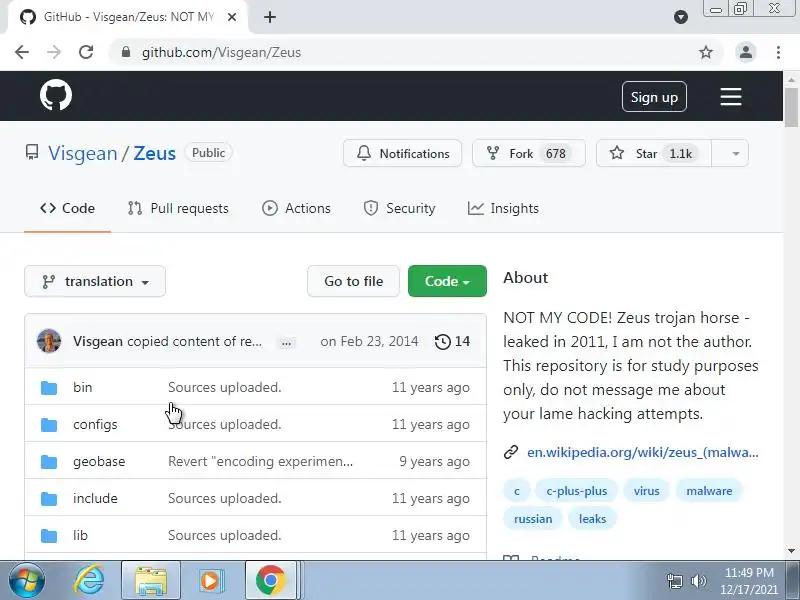Screen dimensions: 800x600
Task: View site info via padlock icon
Action: [x=126, y=52]
